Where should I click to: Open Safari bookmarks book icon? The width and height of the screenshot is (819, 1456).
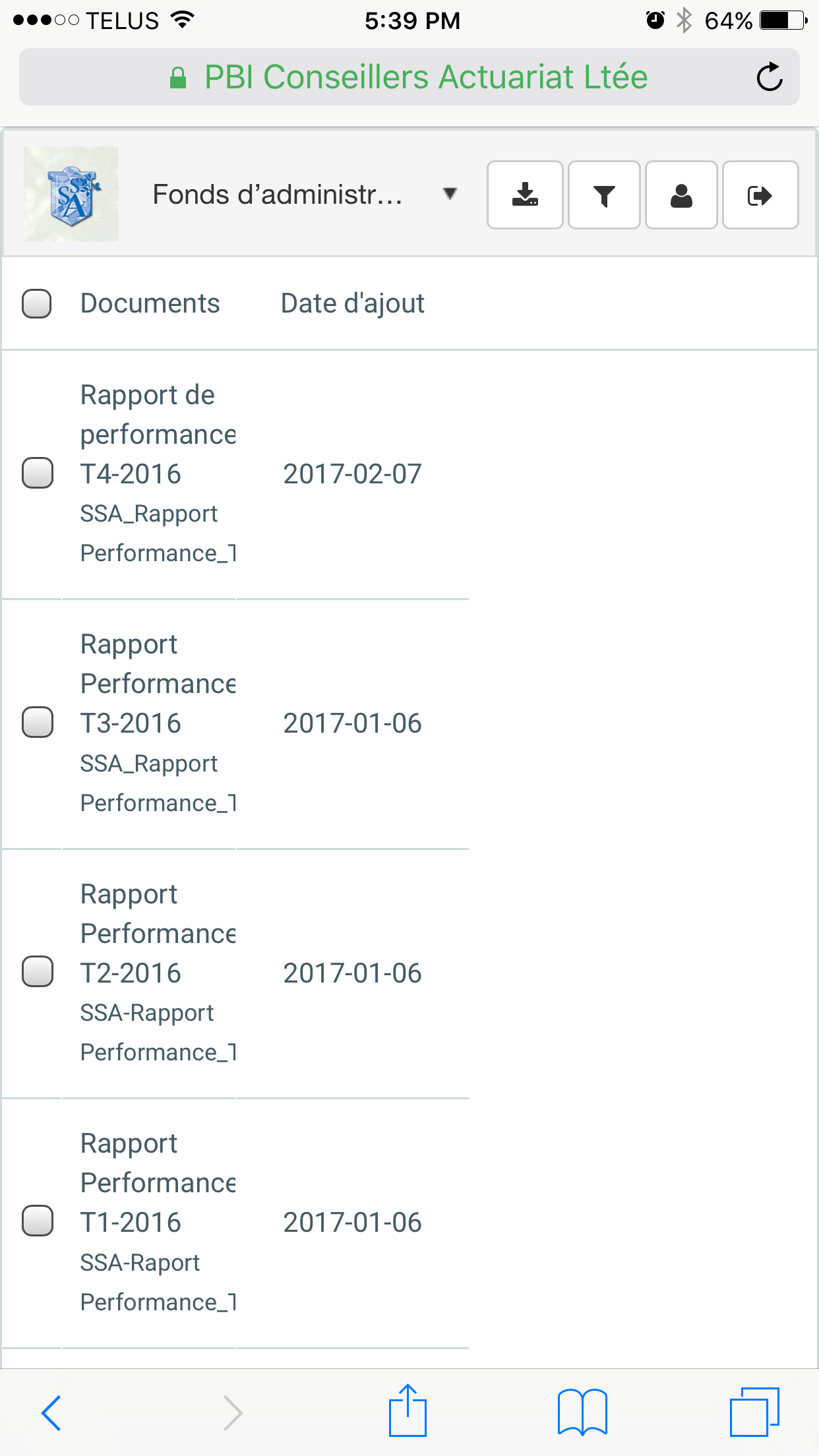pyautogui.click(x=582, y=1412)
